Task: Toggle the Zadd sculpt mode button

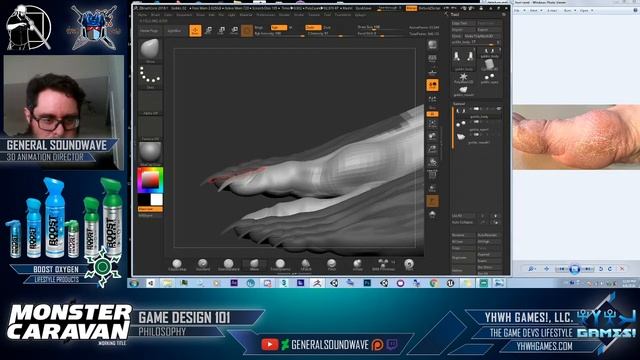Action: click(x=313, y=27)
